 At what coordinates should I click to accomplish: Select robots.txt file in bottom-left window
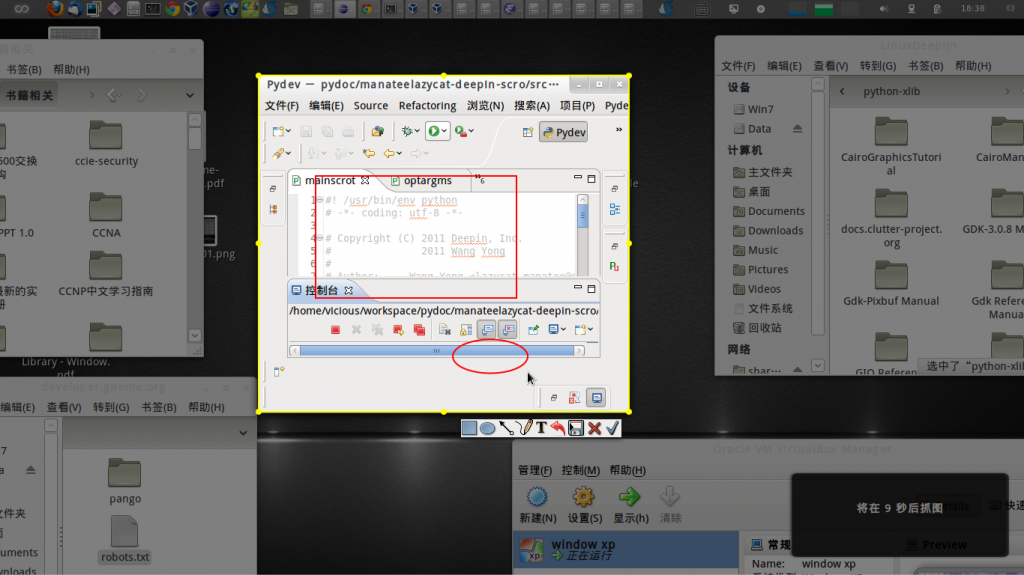125,540
